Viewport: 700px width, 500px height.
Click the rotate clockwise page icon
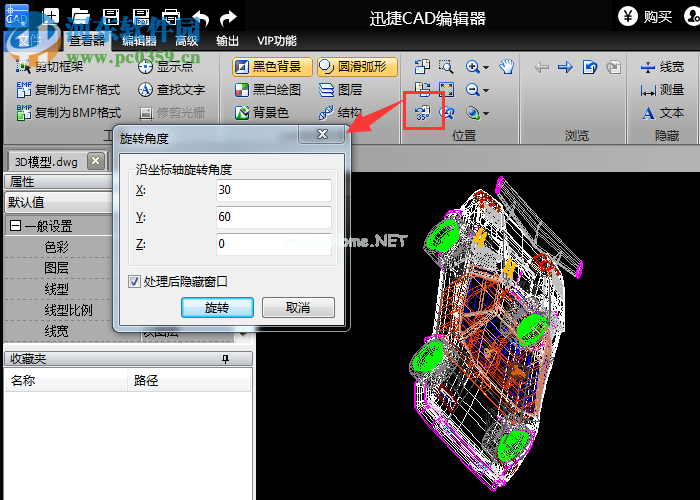[x=422, y=90]
